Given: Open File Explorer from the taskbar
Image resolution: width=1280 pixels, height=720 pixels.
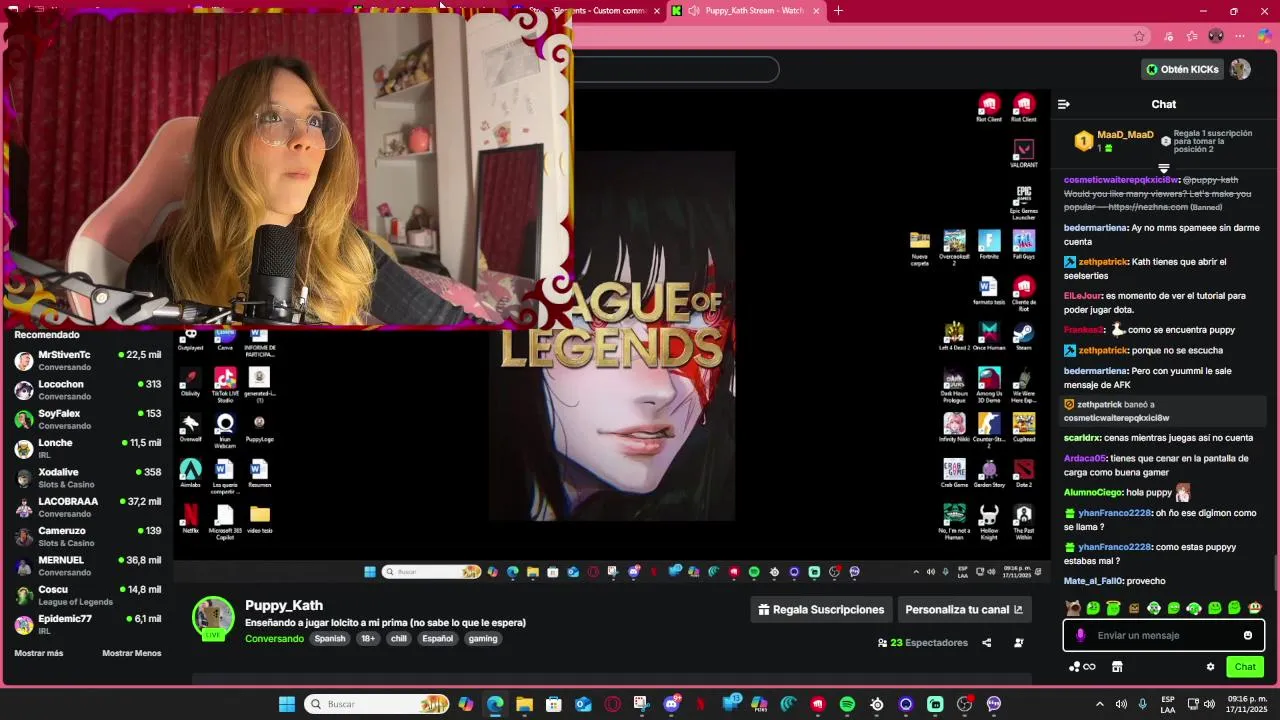Looking at the screenshot, I should tap(524, 704).
